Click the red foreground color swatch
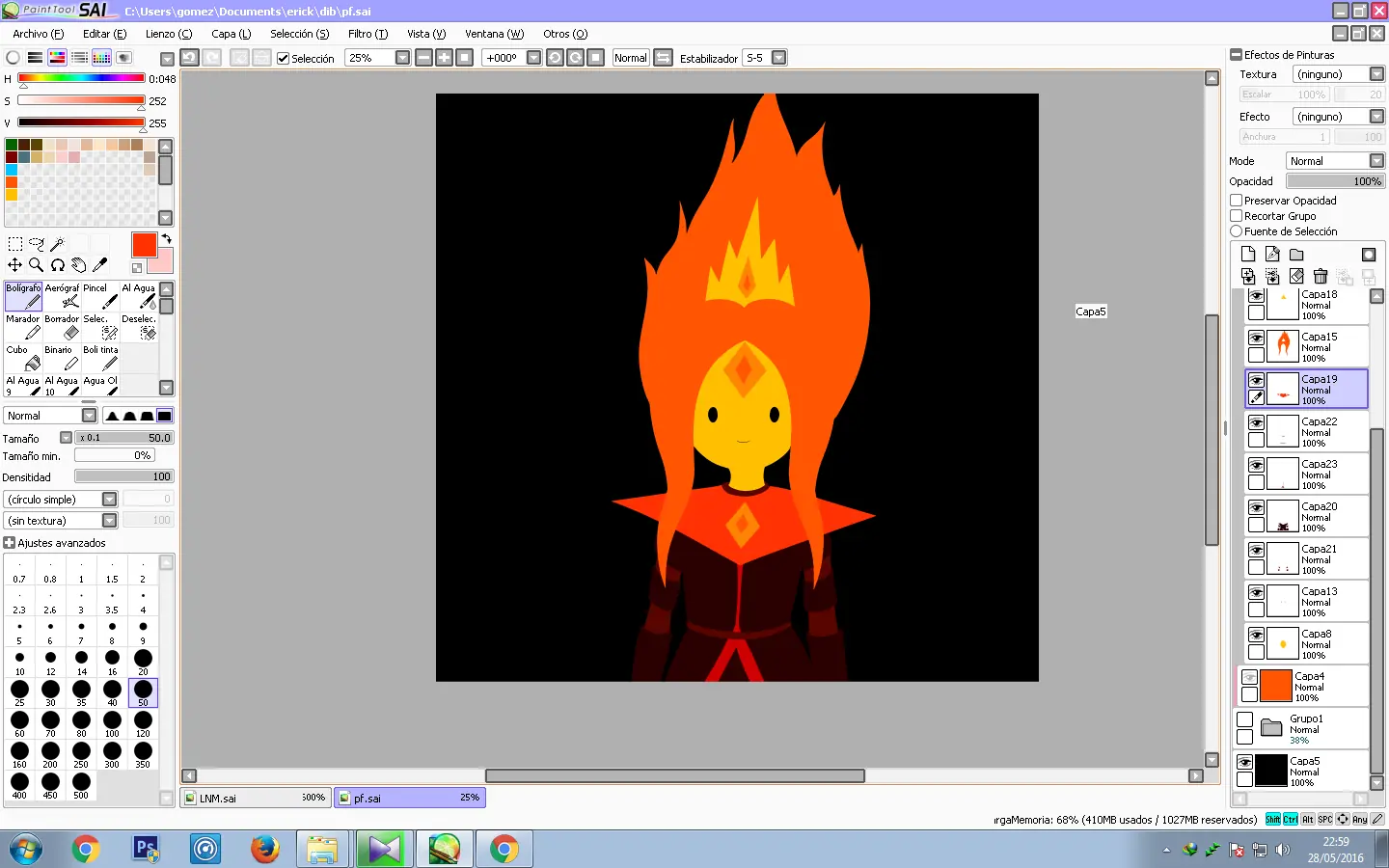The height and width of the screenshot is (868, 1389). point(144,245)
